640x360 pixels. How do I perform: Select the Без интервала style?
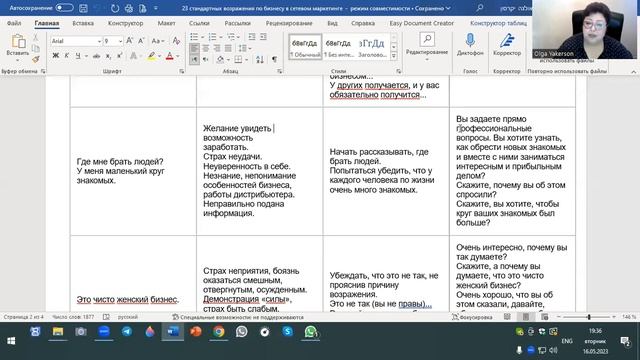[x=338, y=47]
